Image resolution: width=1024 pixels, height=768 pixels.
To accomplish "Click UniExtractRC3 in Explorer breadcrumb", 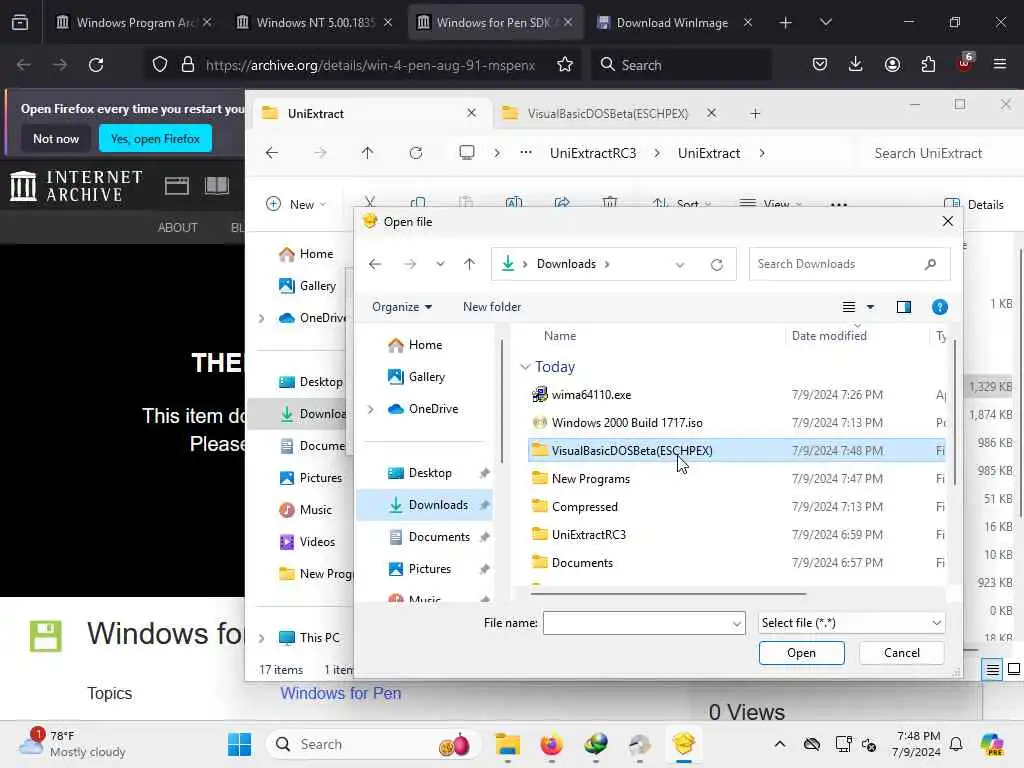I will point(592,153).
